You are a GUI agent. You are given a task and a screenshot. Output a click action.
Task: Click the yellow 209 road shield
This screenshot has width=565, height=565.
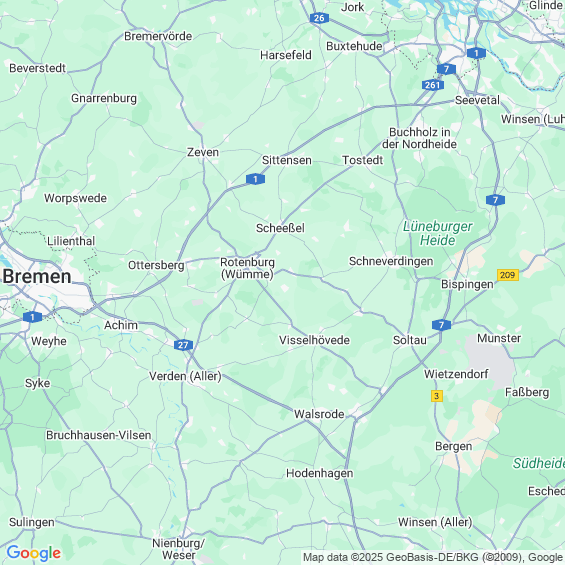(508, 275)
